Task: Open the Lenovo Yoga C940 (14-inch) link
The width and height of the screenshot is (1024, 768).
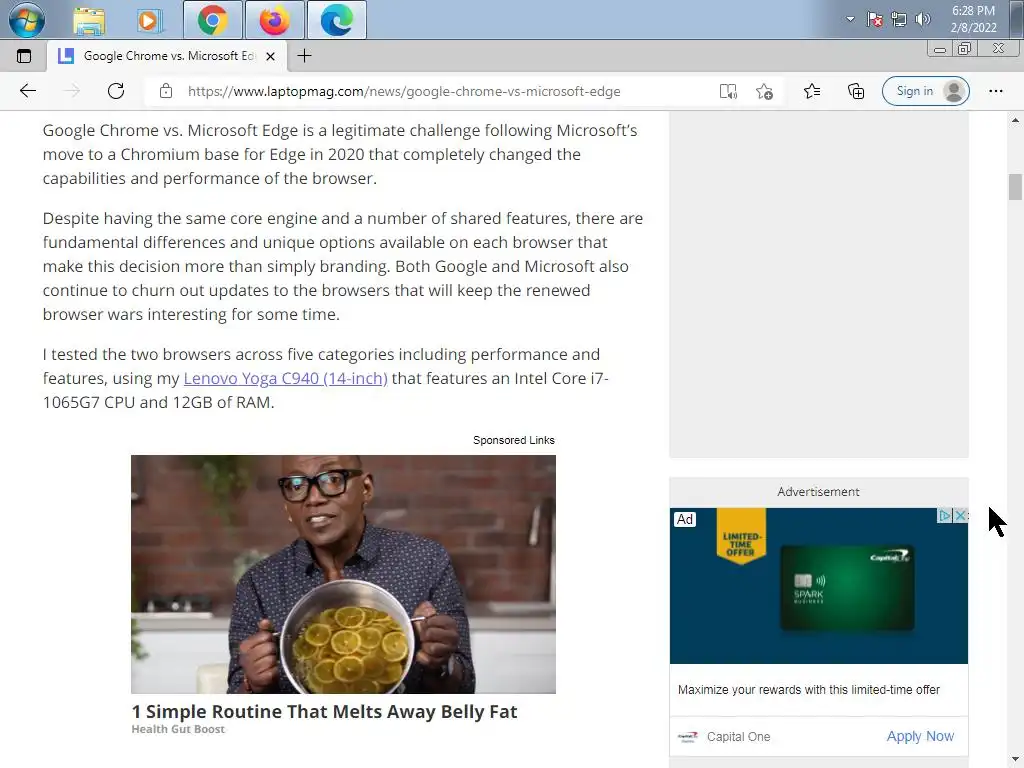Action: click(x=285, y=378)
